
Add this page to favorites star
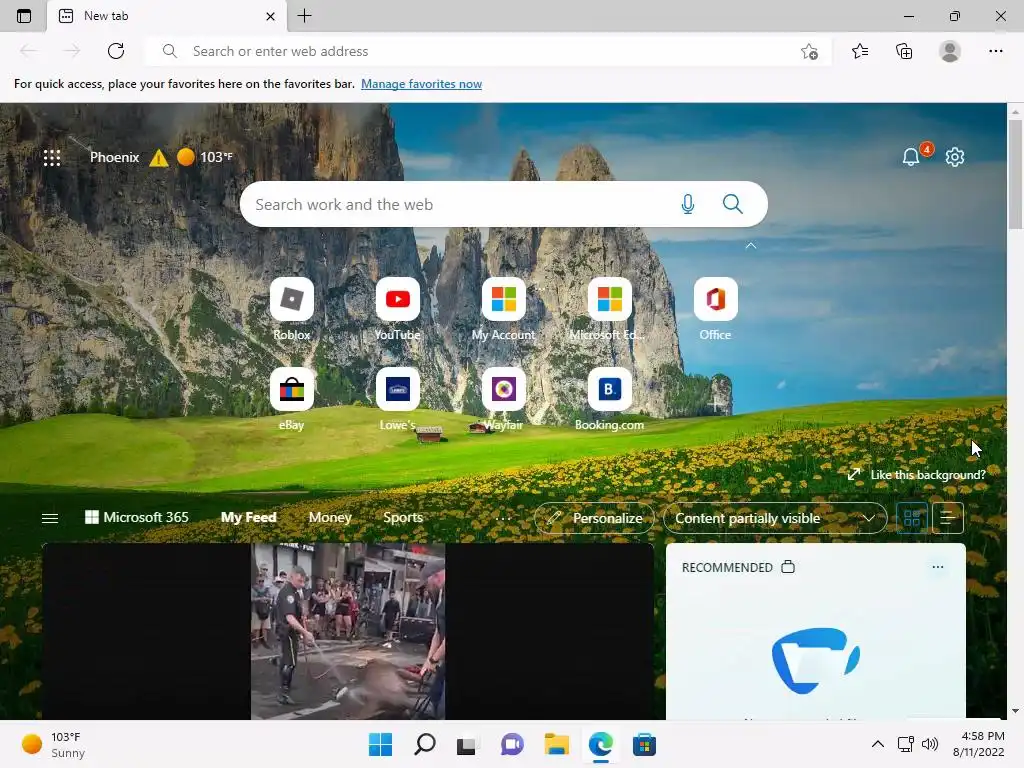click(x=809, y=52)
